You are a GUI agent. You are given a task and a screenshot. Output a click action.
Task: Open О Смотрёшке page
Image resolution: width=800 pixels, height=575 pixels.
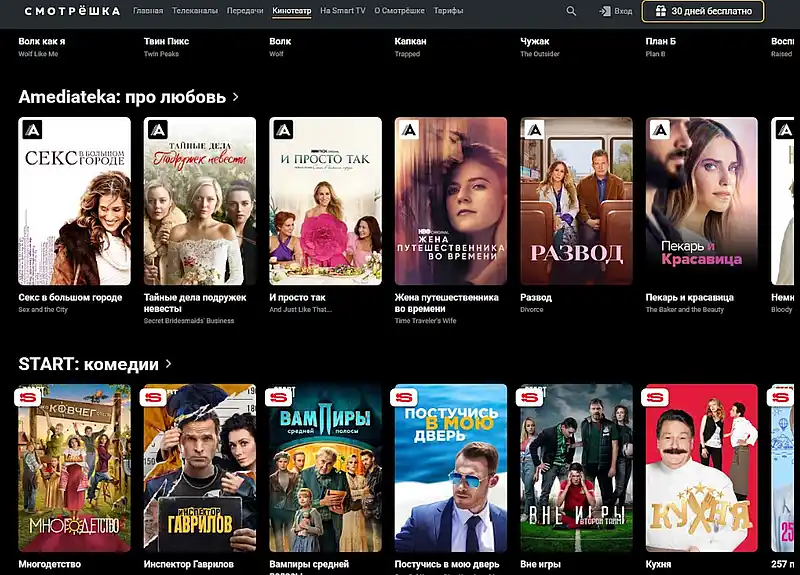click(399, 11)
